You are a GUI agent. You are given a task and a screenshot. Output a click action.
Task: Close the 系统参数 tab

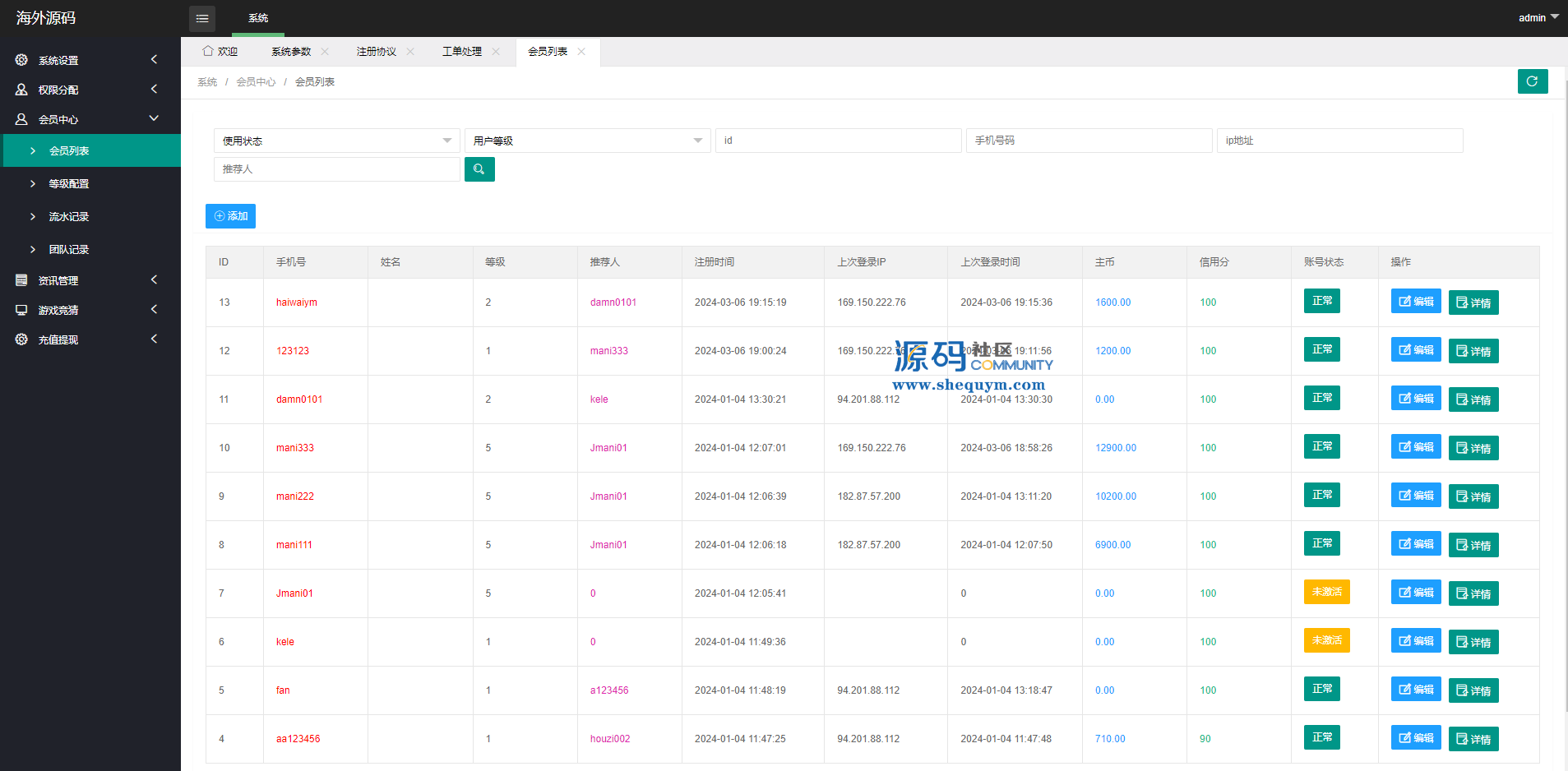tap(325, 51)
